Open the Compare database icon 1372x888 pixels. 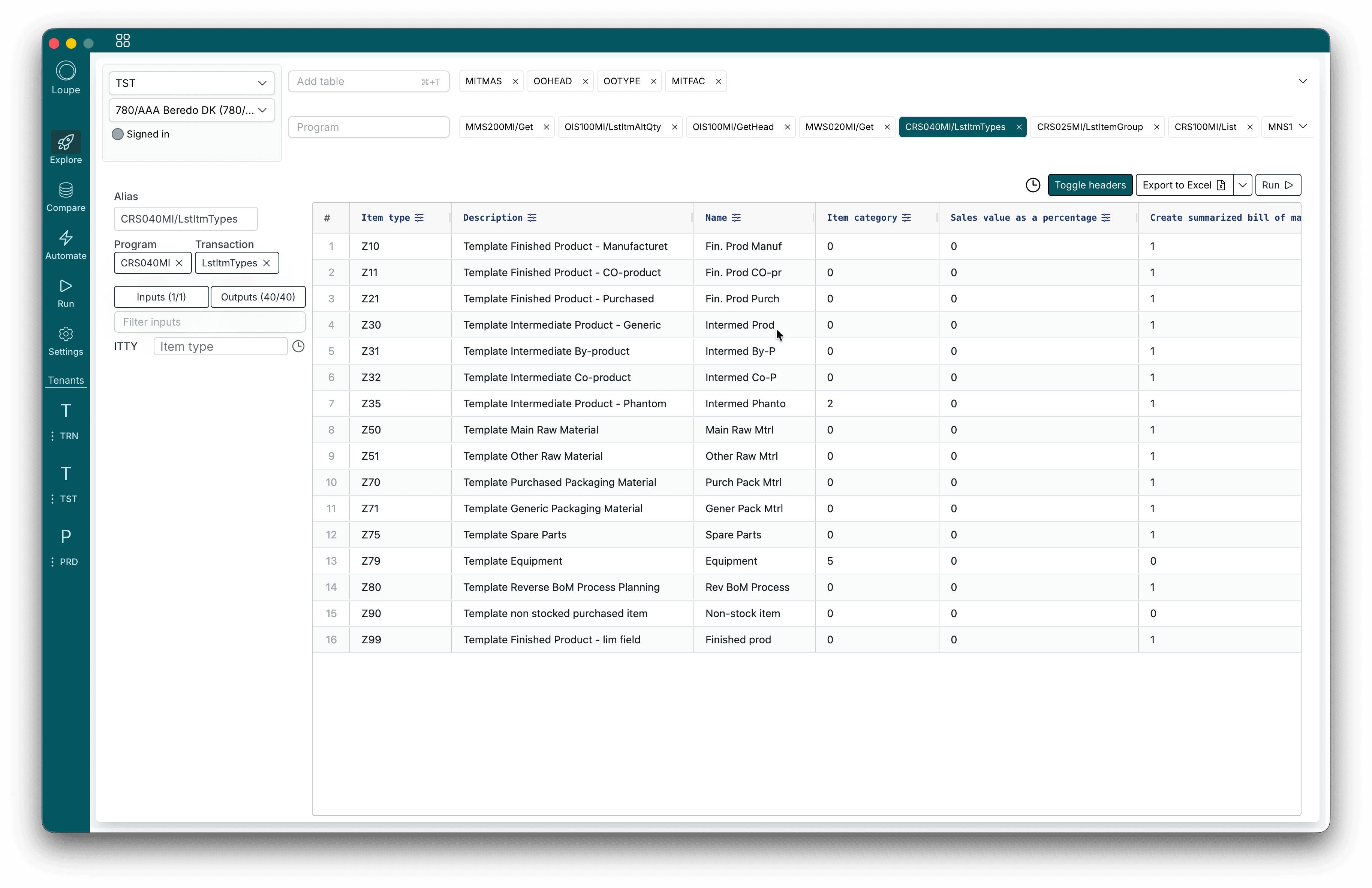click(x=66, y=190)
